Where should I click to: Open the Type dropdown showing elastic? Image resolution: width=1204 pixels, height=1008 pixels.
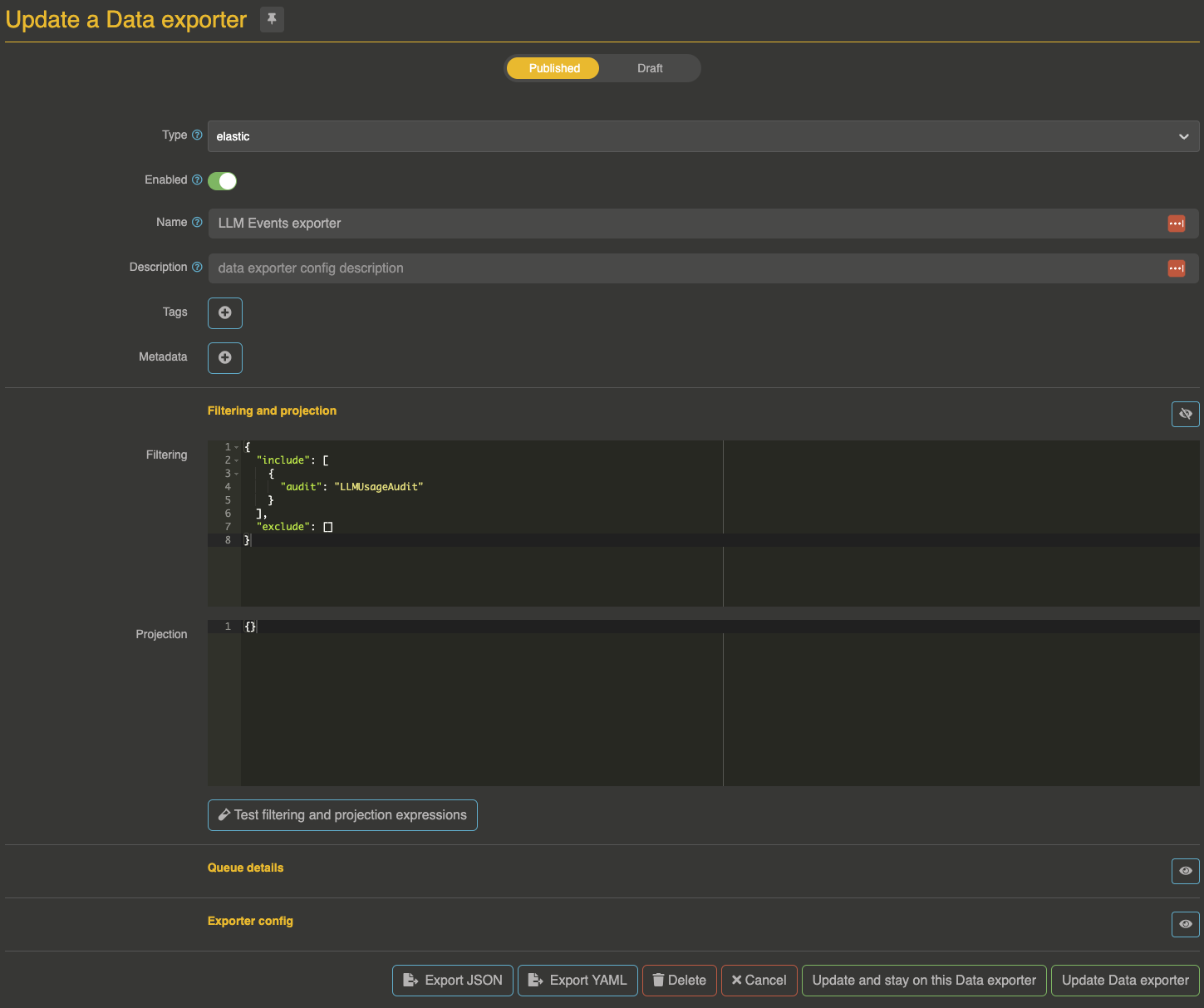coord(702,136)
